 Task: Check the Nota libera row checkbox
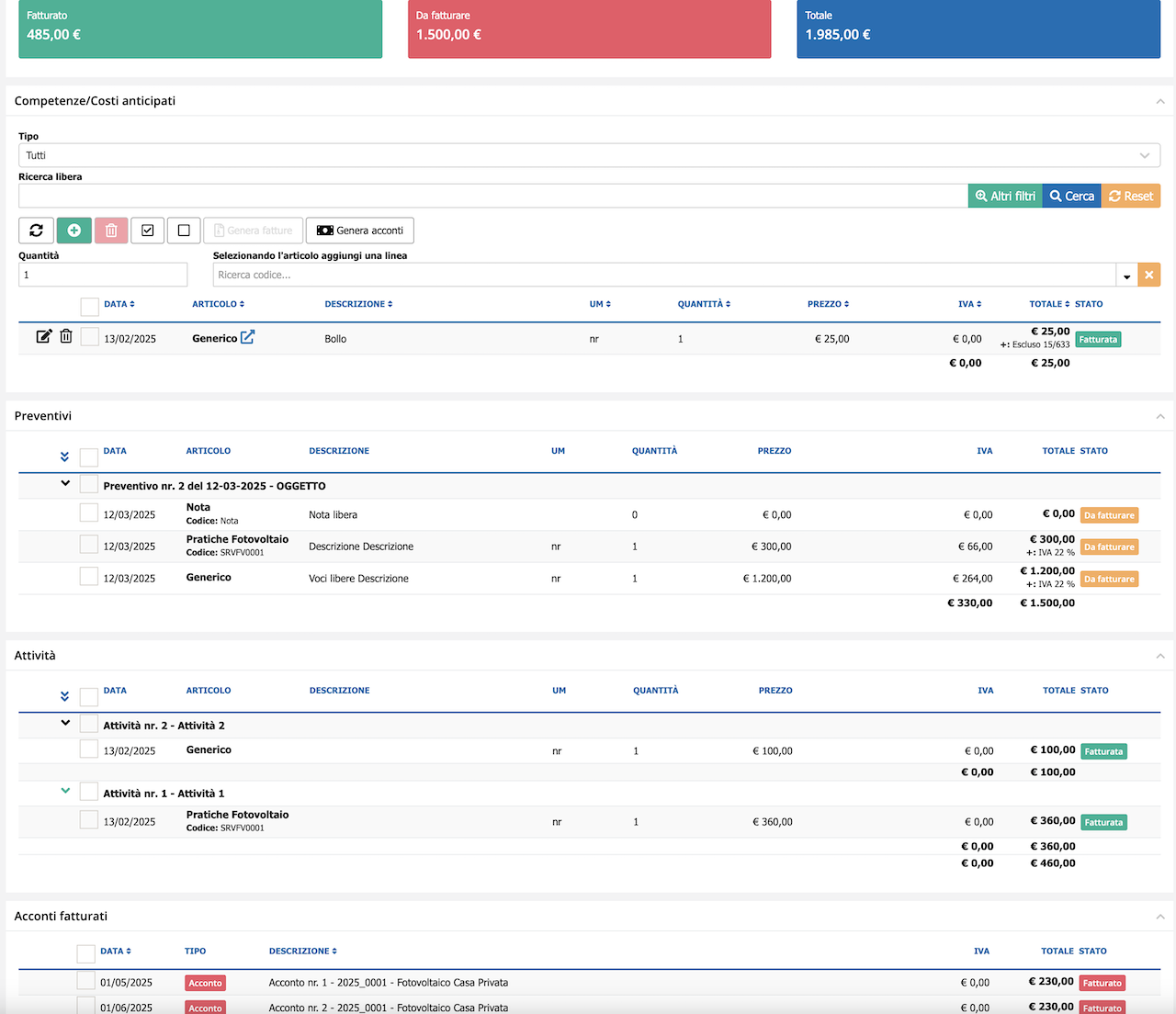click(x=89, y=513)
